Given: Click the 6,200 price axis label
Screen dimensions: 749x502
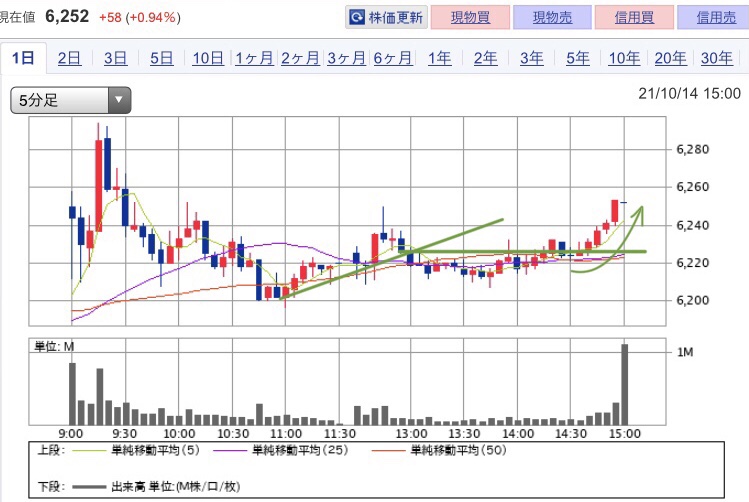Looking at the screenshot, I should point(692,300).
